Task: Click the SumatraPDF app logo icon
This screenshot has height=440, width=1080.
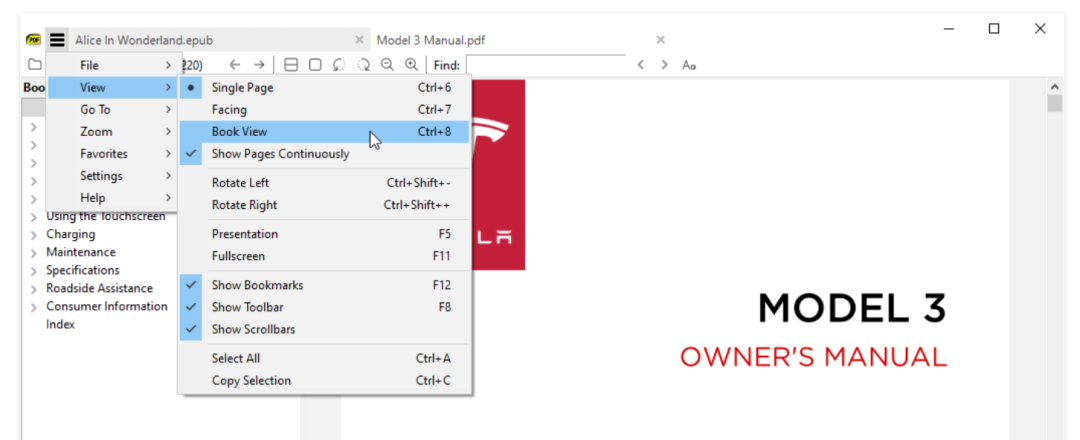Action: pos(33,40)
